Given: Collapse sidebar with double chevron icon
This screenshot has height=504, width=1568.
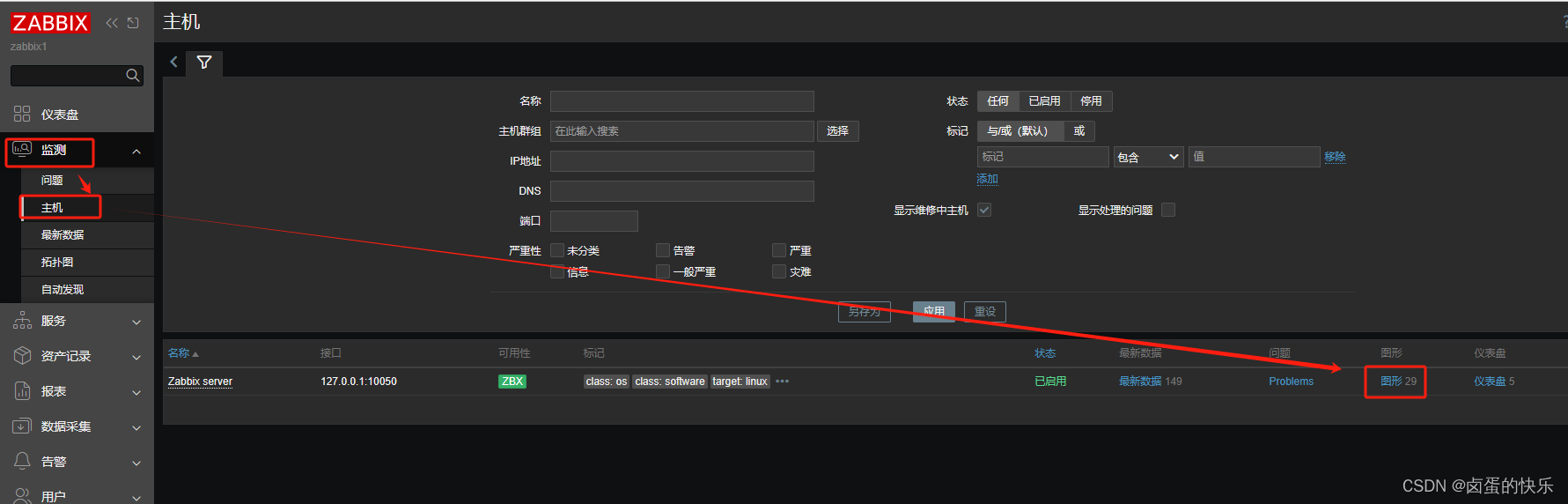Looking at the screenshot, I should (x=112, y=23).
